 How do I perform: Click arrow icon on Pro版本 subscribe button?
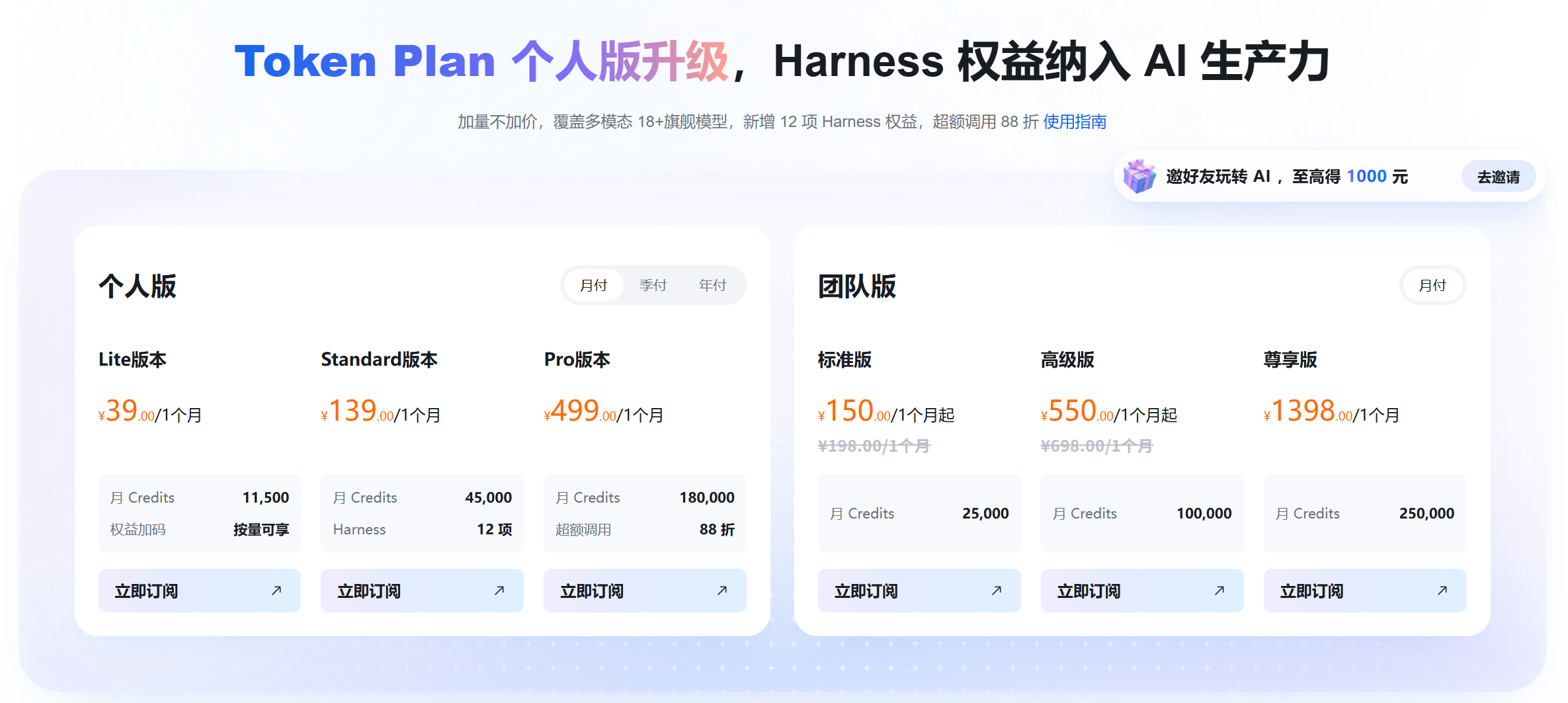point(722,591)
